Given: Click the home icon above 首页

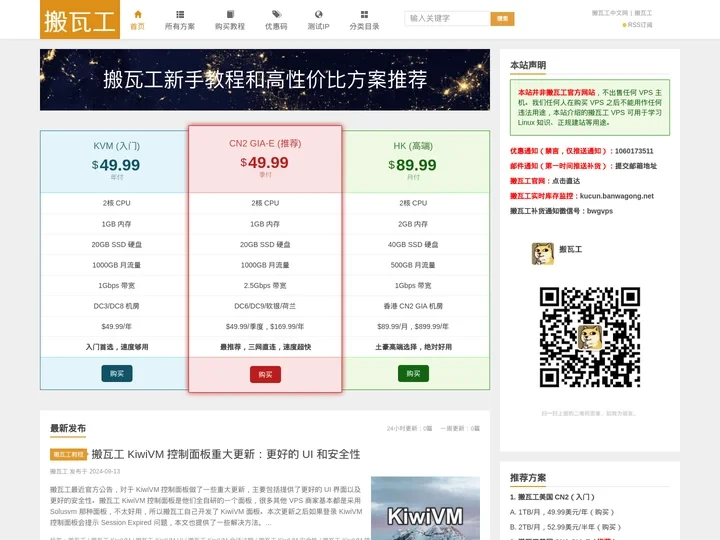Looking at the screenshot, I should [x=138, y=14].
